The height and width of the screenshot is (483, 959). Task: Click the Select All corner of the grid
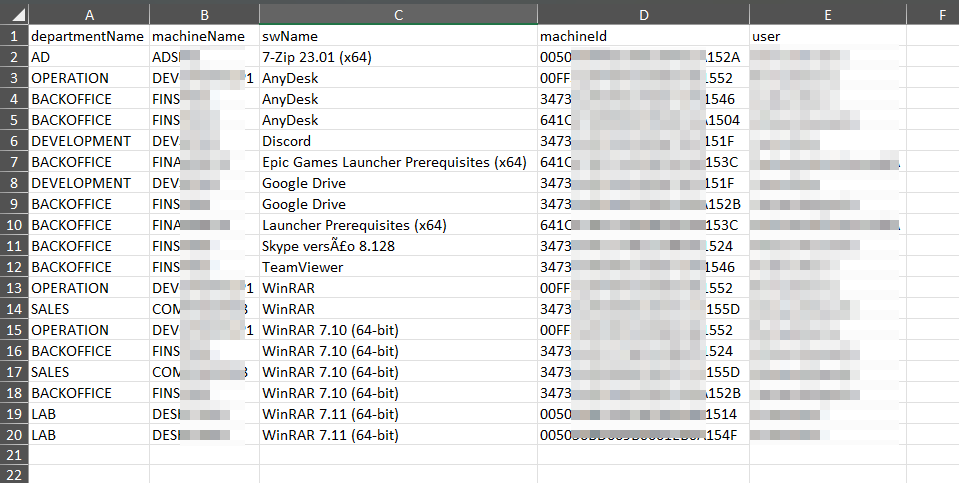coord(14,14)
